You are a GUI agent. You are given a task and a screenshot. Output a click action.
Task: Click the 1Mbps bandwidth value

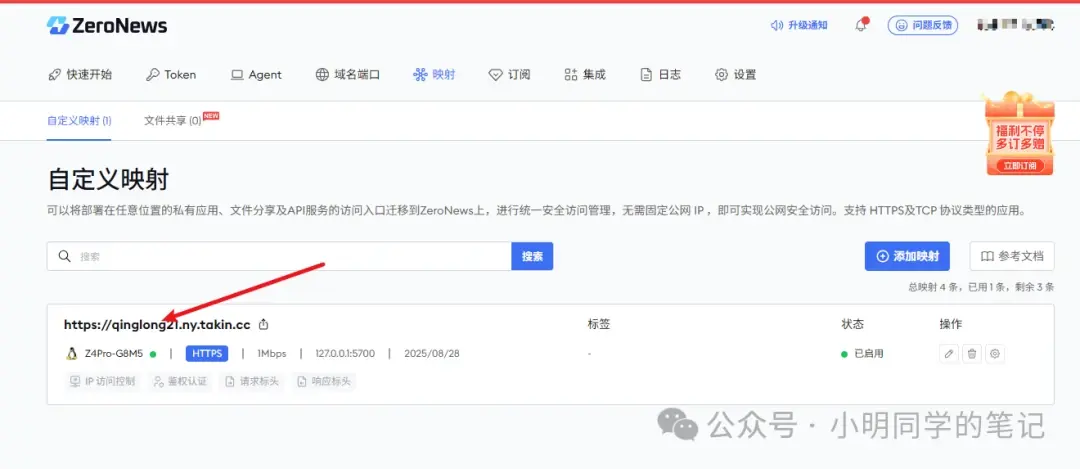point(271,353)
